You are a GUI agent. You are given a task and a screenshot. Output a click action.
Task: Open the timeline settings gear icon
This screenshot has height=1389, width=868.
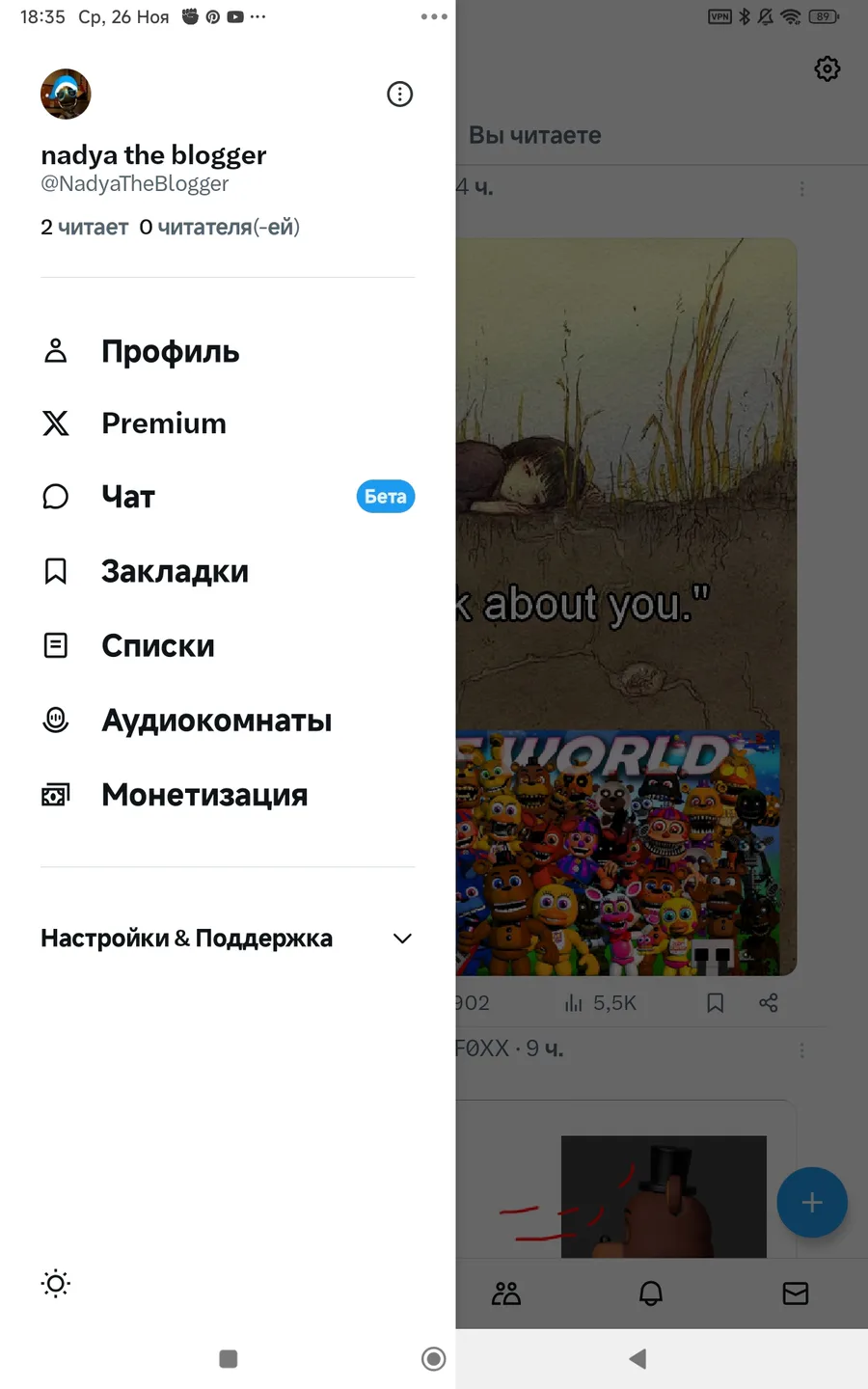pyautogui.click(x=827, y=68)
